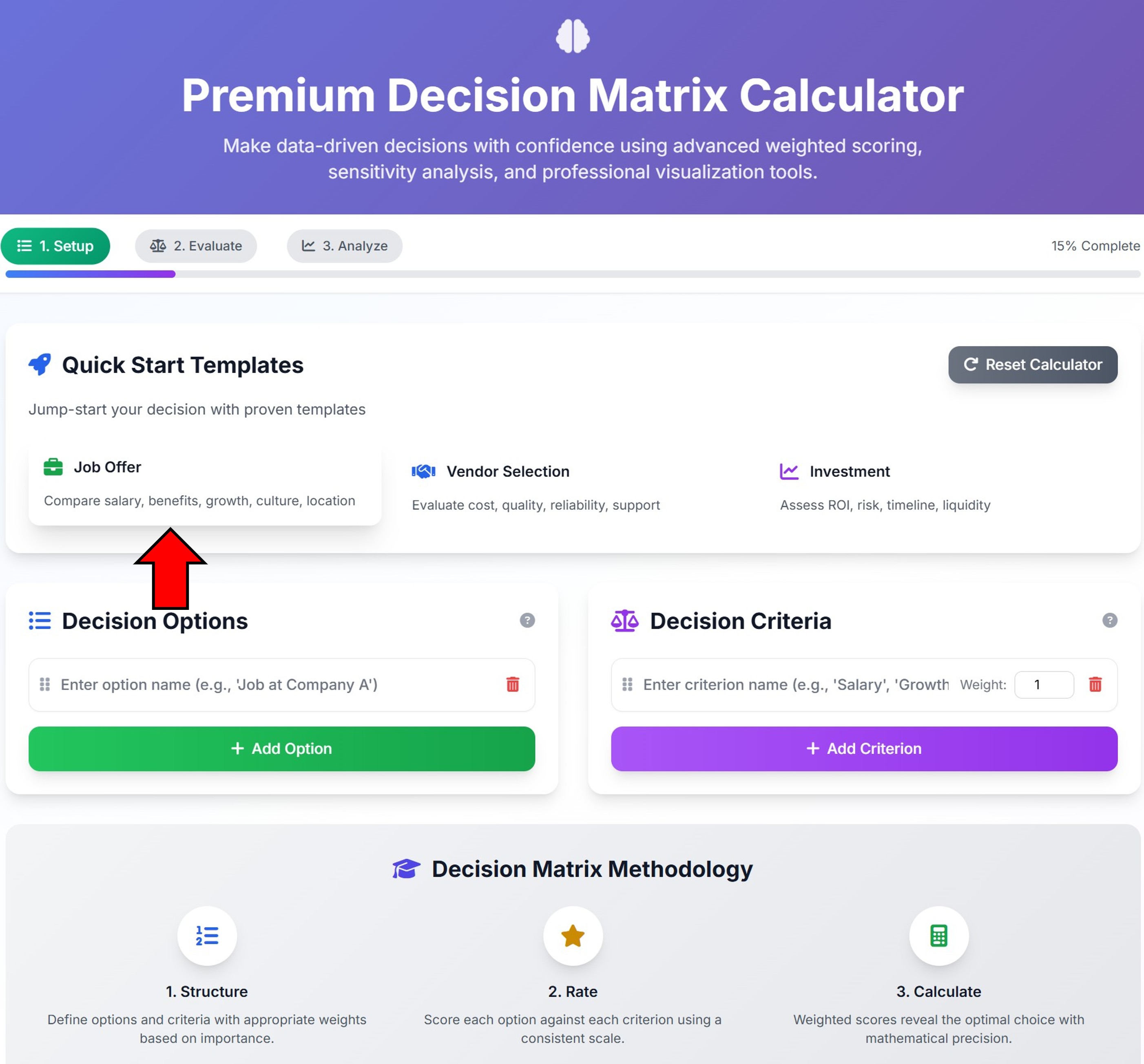This screenshot has height=1064, width=1144.
Task: Click the Decision Criteria scales icon
Action: [624, 620]
